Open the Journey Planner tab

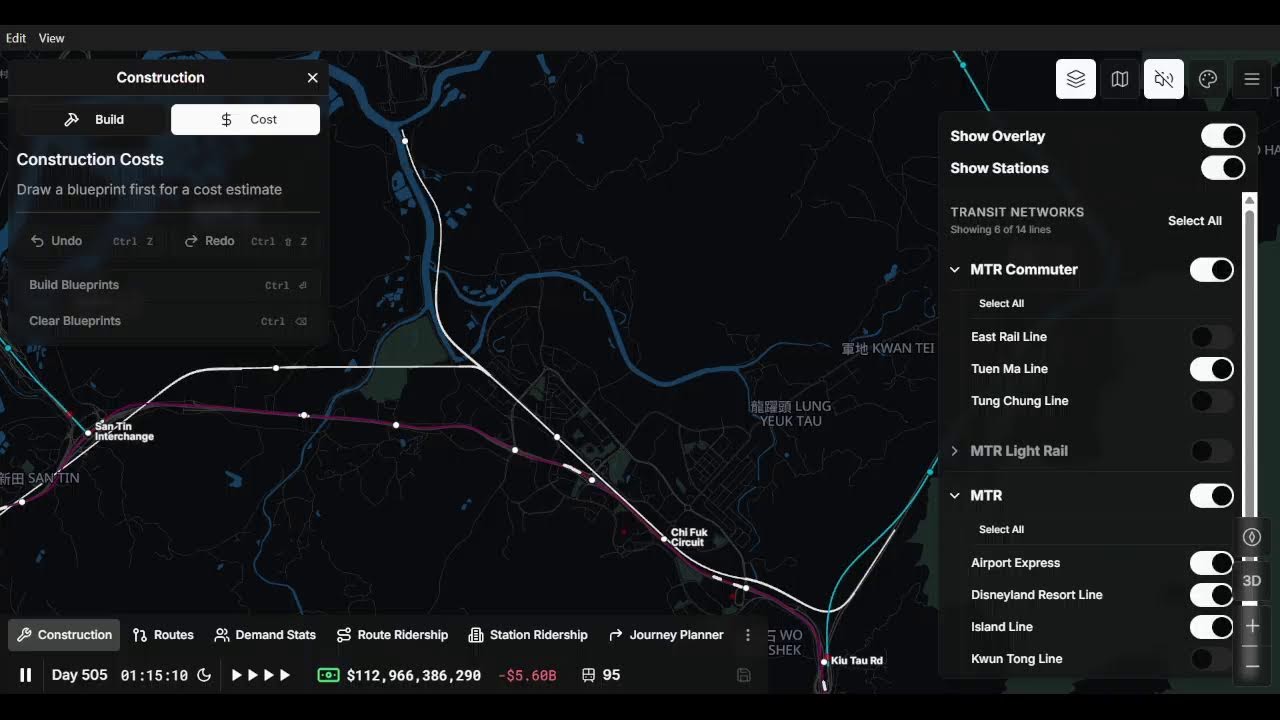666,635
